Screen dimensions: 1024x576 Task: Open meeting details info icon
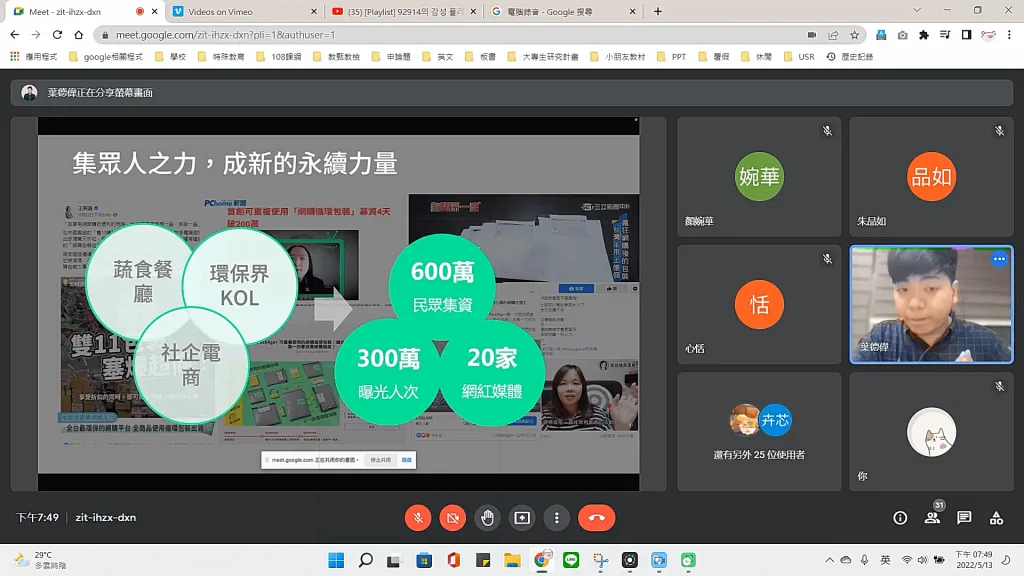900,518
